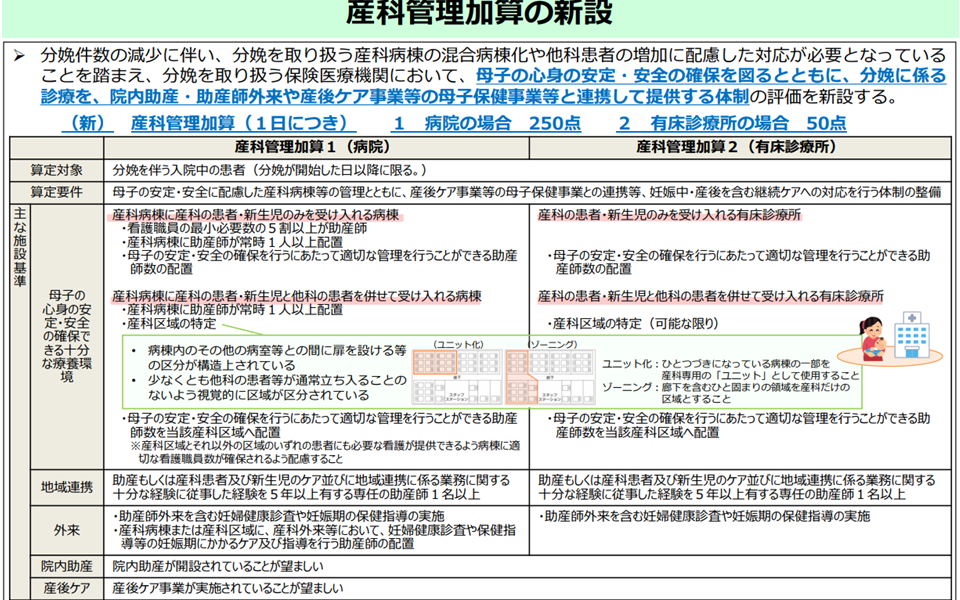Screen dimensions: 960x600
Task: Select the 産科管理加算２（有床診療所） column header
Action: coord(736,146)
